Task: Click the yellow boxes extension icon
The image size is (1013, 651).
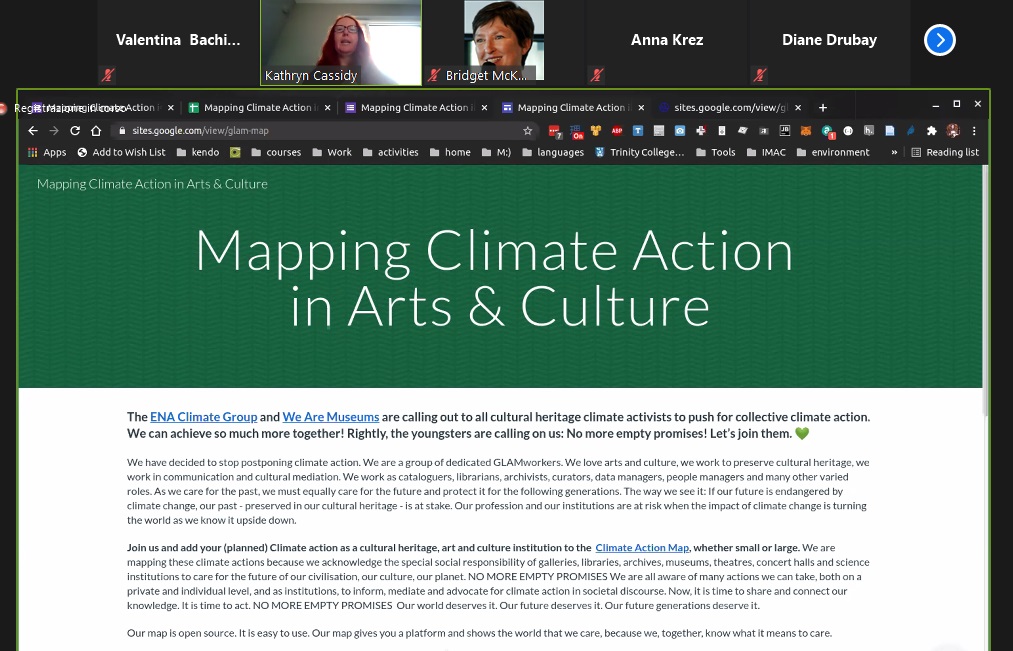Action: tap(596, 130)
